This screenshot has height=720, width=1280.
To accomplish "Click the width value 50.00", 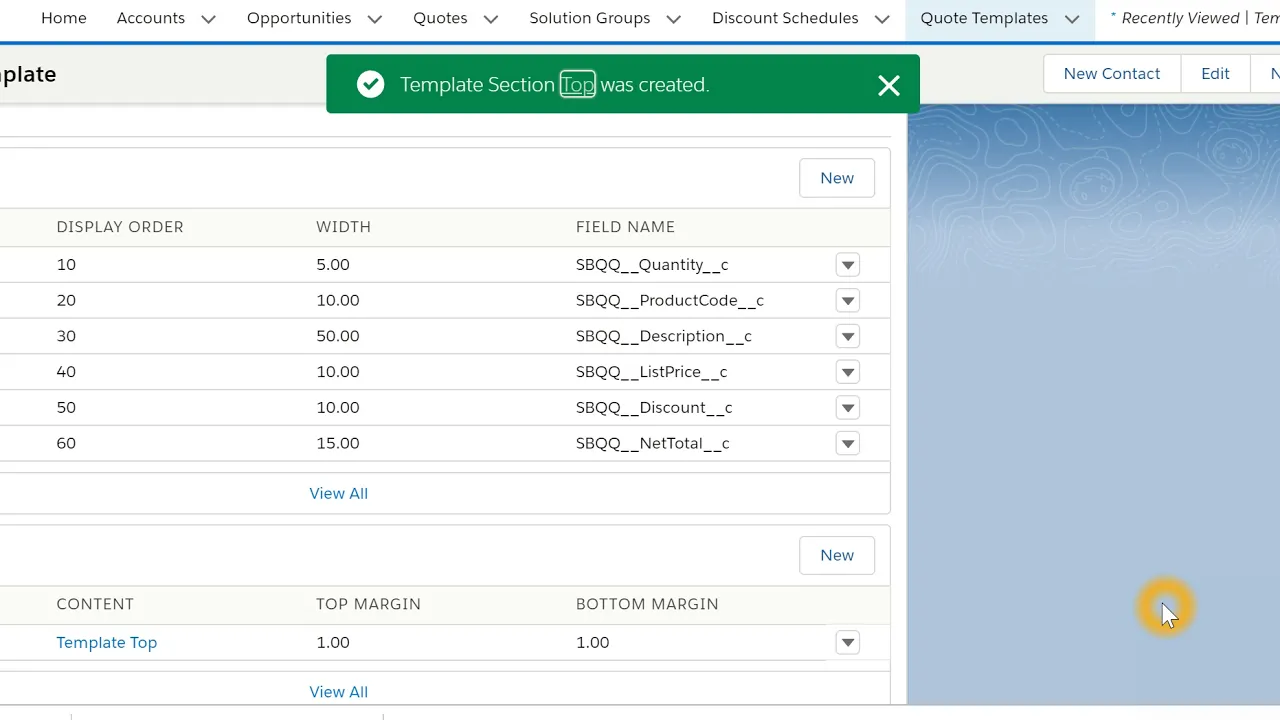I will tap(338, 336).
